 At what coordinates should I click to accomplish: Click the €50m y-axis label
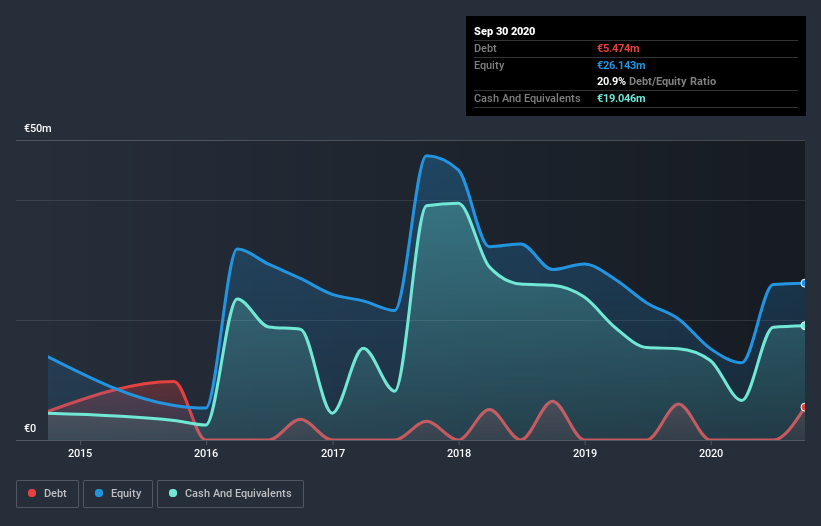pos(38,129)
